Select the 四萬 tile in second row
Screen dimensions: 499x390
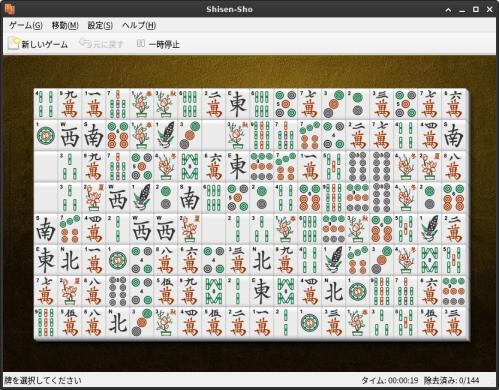[x=430, y=135]
